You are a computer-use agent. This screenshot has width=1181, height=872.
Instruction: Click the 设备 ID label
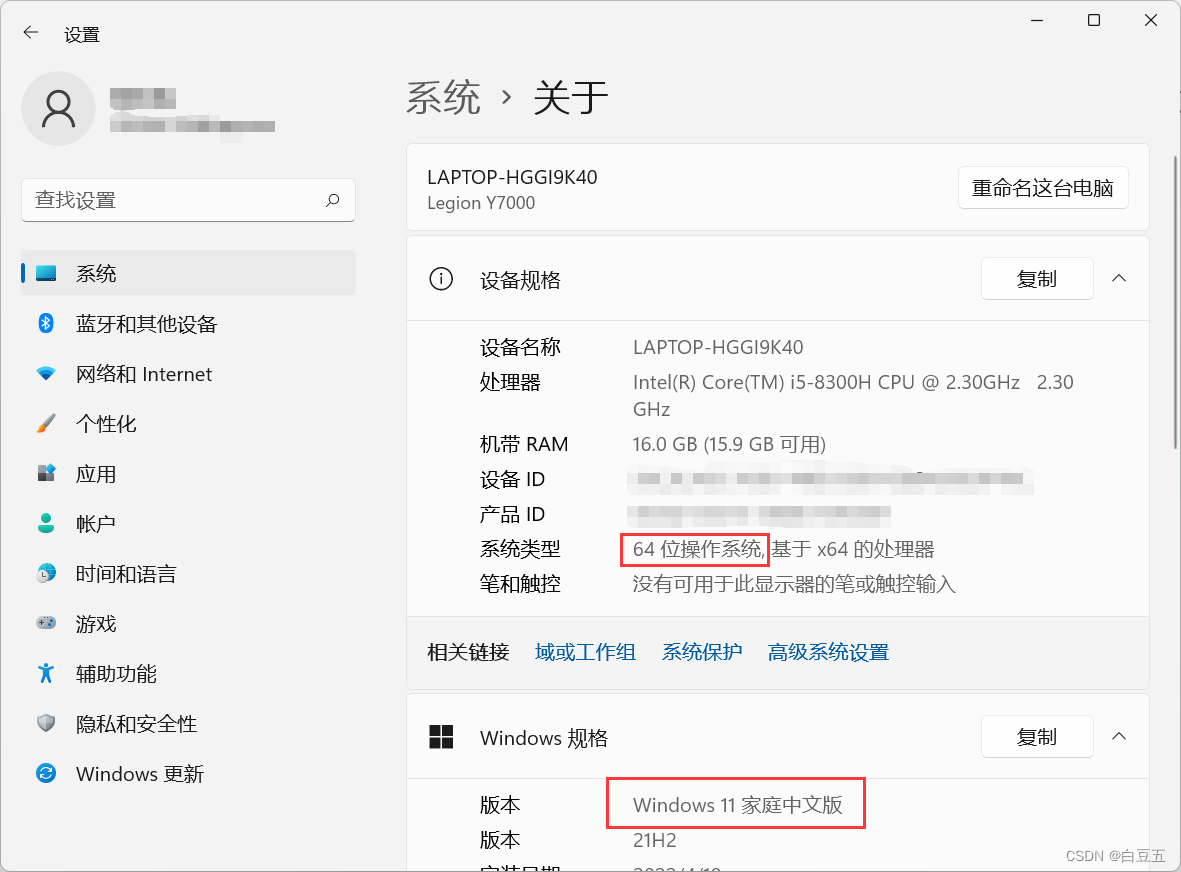click(x=512, y=480)
